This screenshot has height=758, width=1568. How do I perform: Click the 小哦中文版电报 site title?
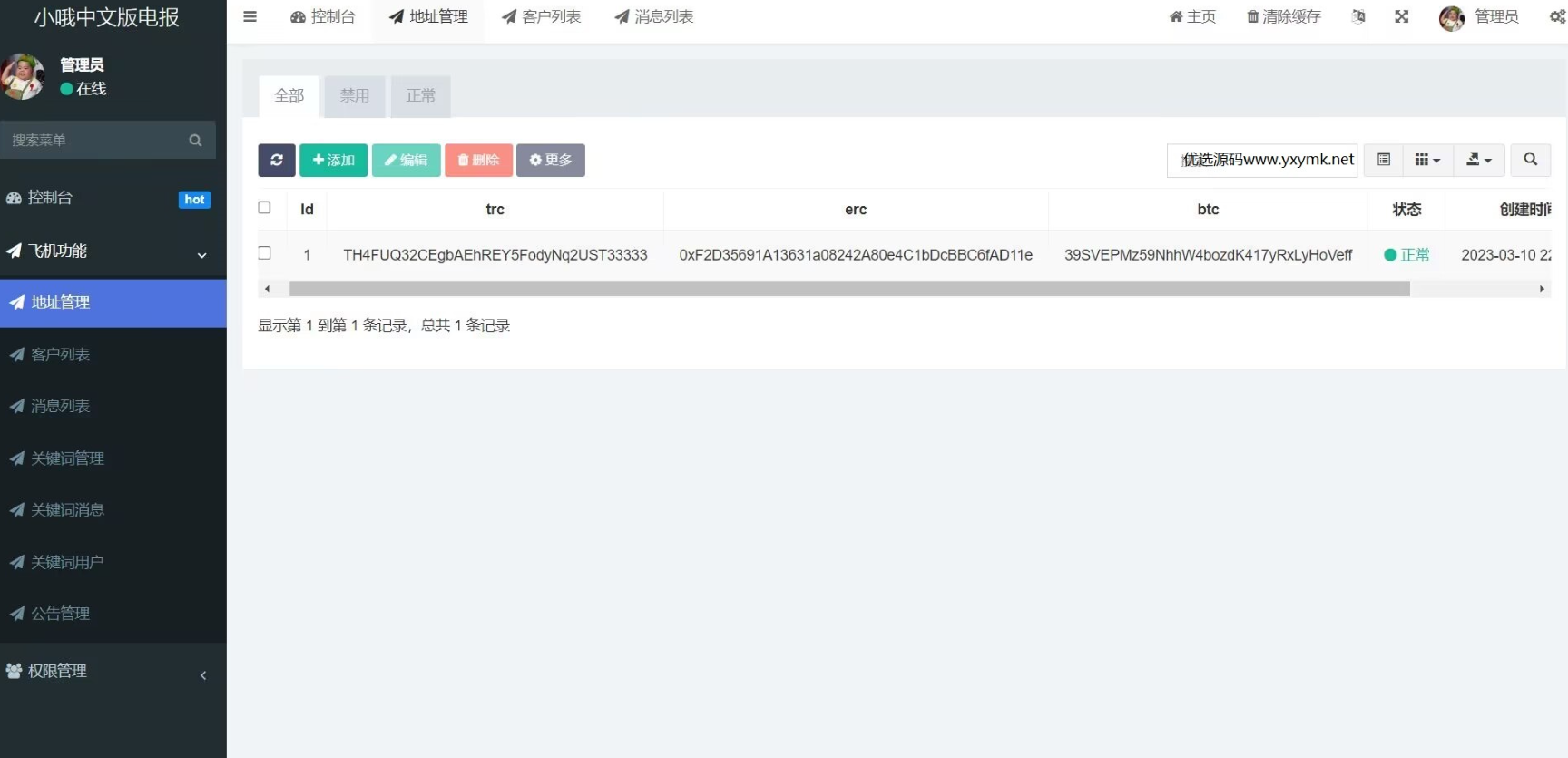107,17
